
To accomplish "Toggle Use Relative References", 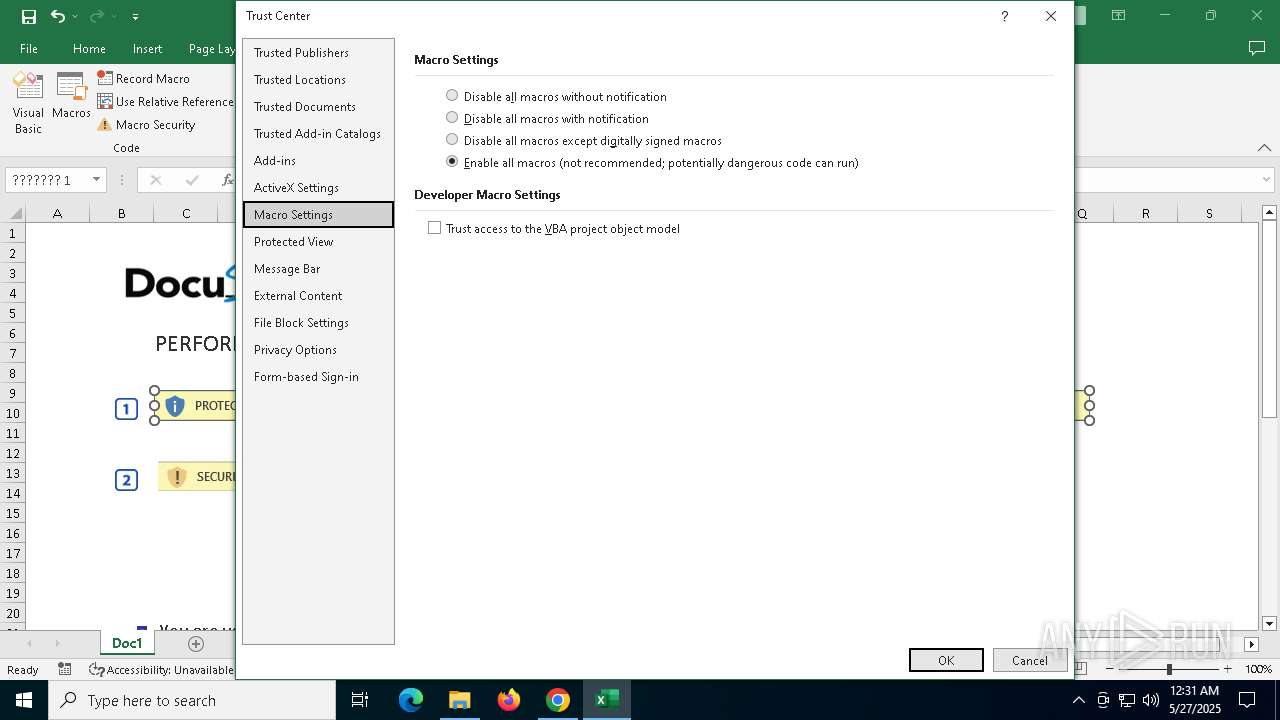I will tap(165, 101).
